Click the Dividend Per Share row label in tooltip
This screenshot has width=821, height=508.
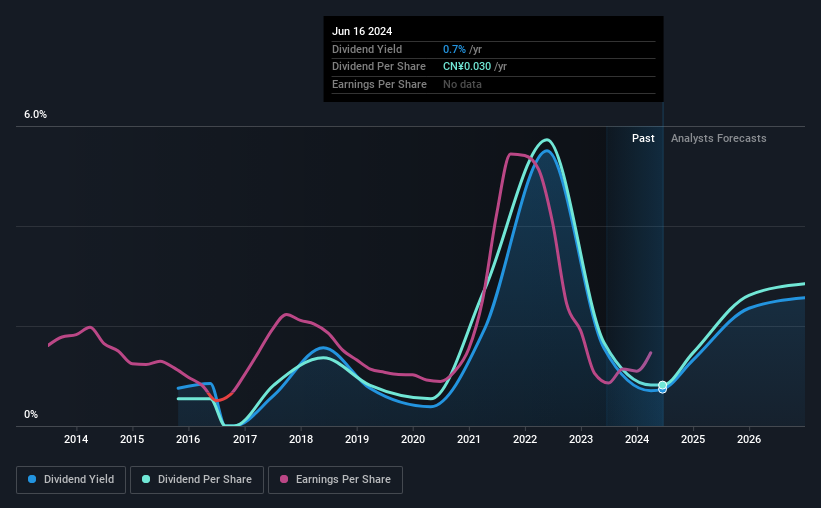[x=379, y=67]
